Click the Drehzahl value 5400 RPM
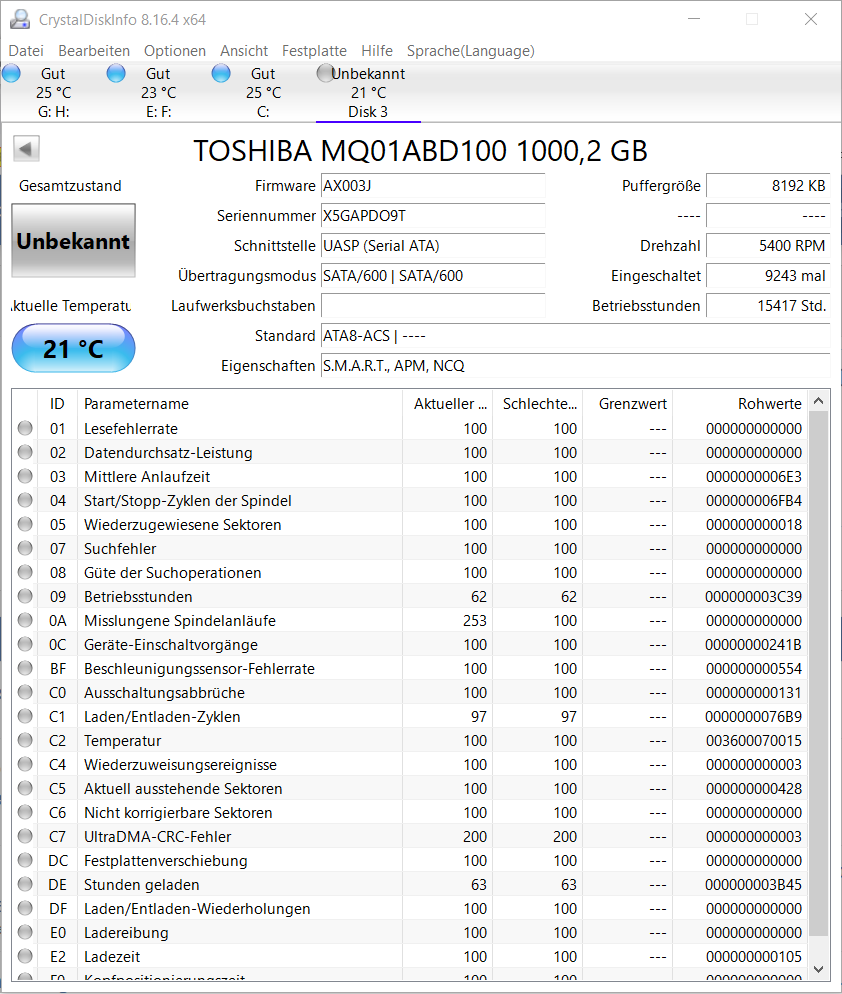Screen dimensions: 842x994 [768, 245]
